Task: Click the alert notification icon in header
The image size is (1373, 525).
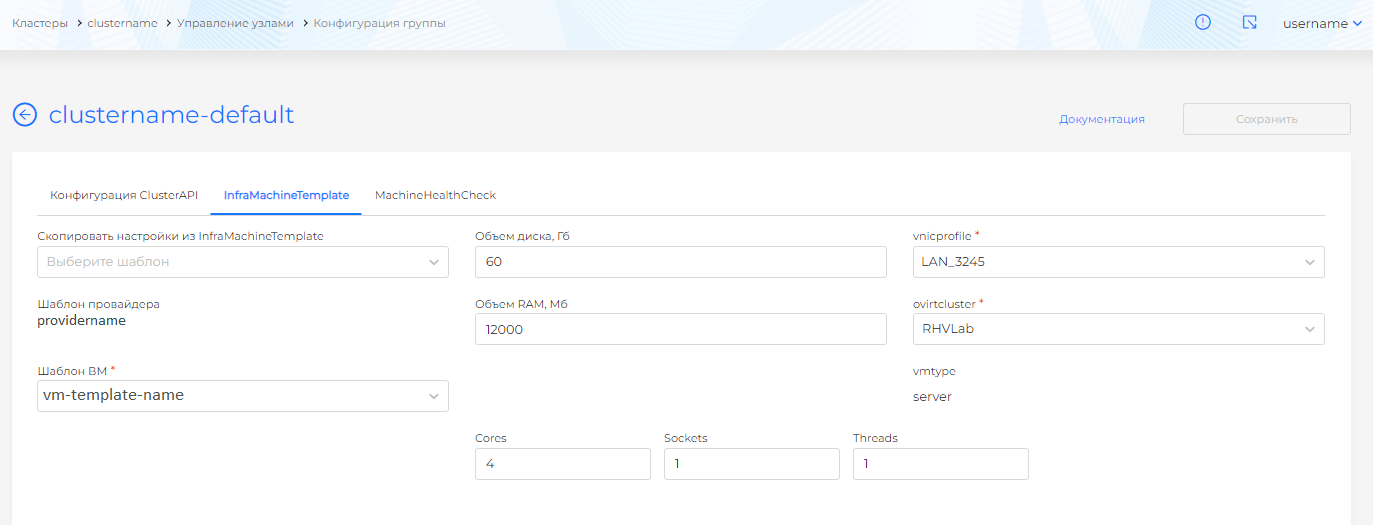Action: [1203, 22]
